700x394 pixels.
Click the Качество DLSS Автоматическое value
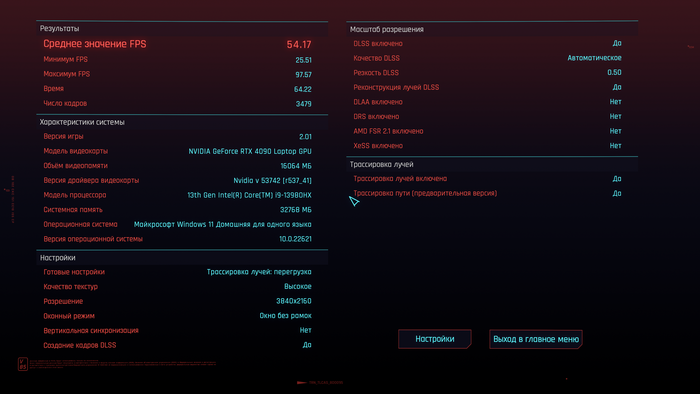594,58
